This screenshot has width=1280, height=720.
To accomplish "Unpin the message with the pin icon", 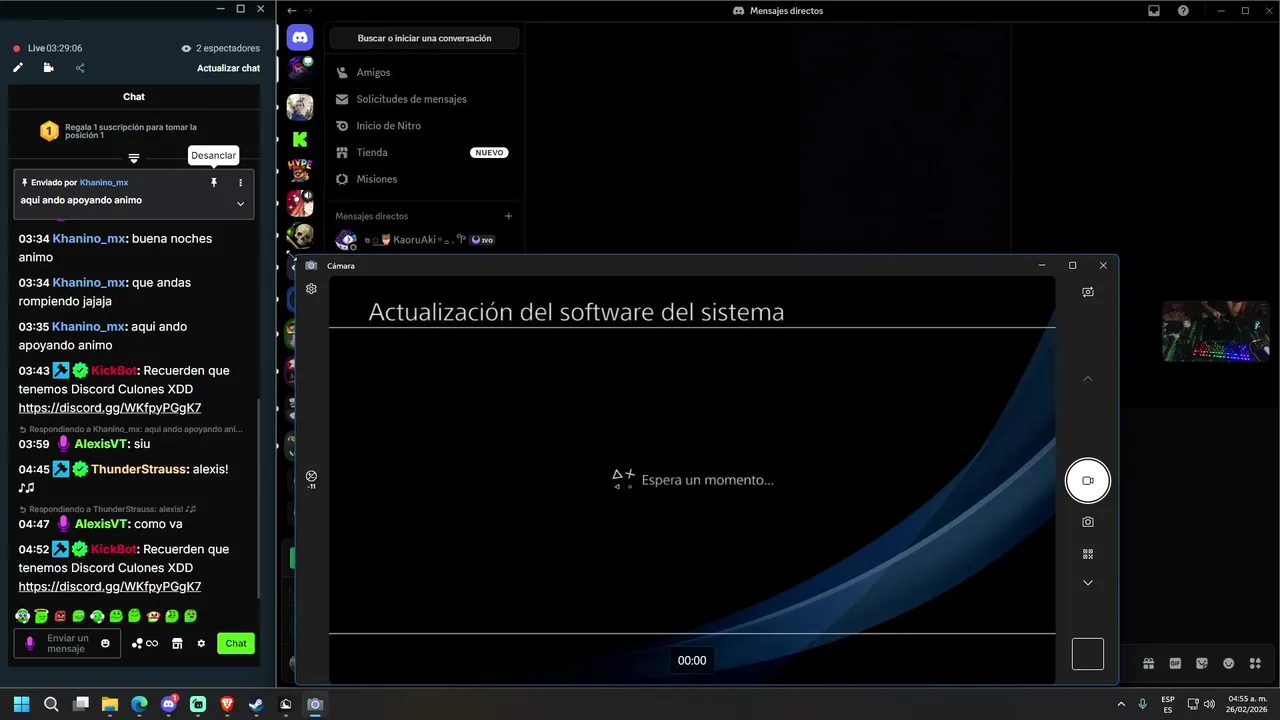I will click(213, 183).
